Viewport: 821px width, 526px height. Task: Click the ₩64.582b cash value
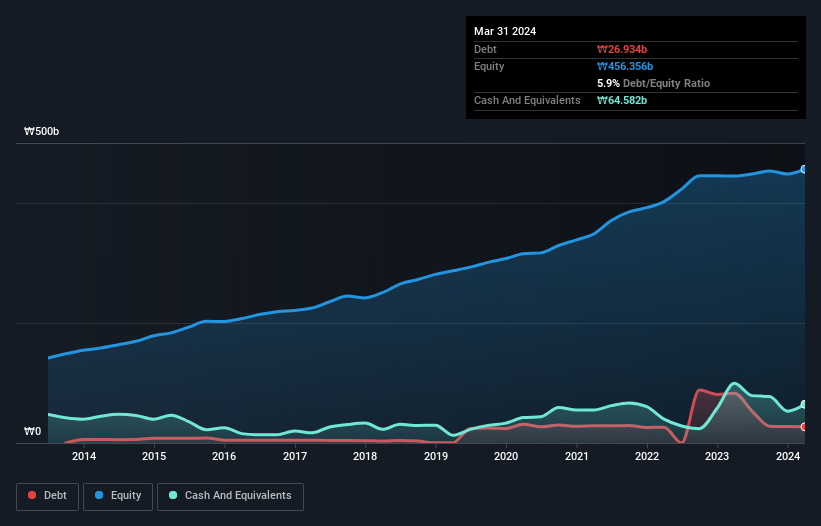(622, 100)
